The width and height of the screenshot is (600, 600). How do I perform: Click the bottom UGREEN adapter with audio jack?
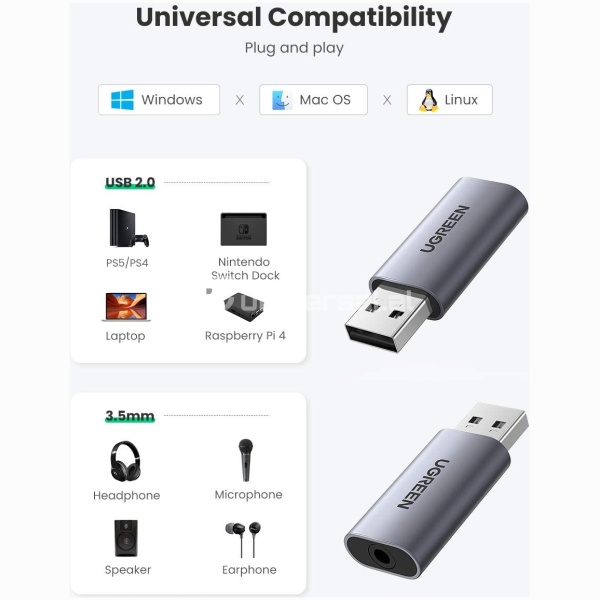pyautogui.click(x=436, y=492)
